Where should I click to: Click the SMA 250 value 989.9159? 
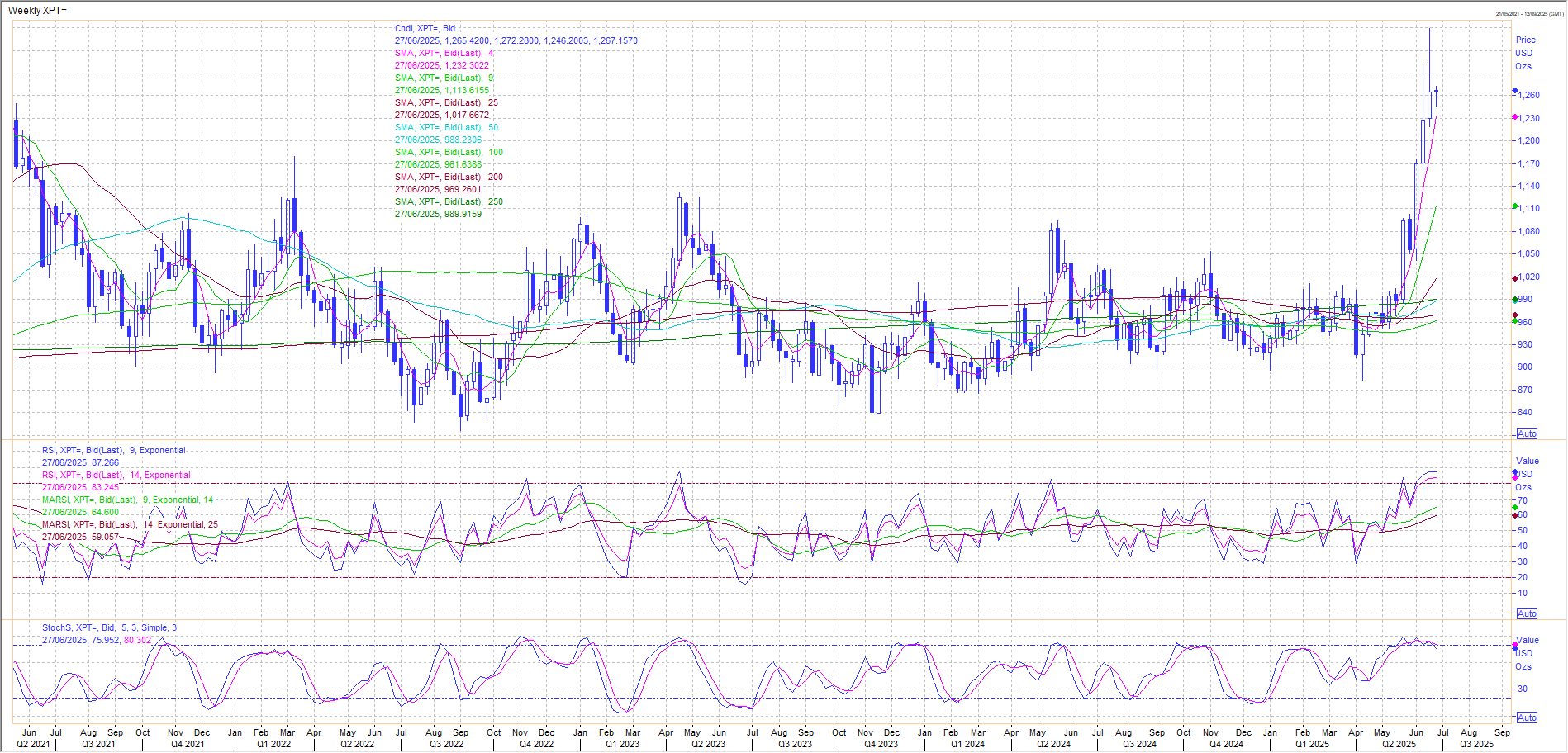(463, 214)
